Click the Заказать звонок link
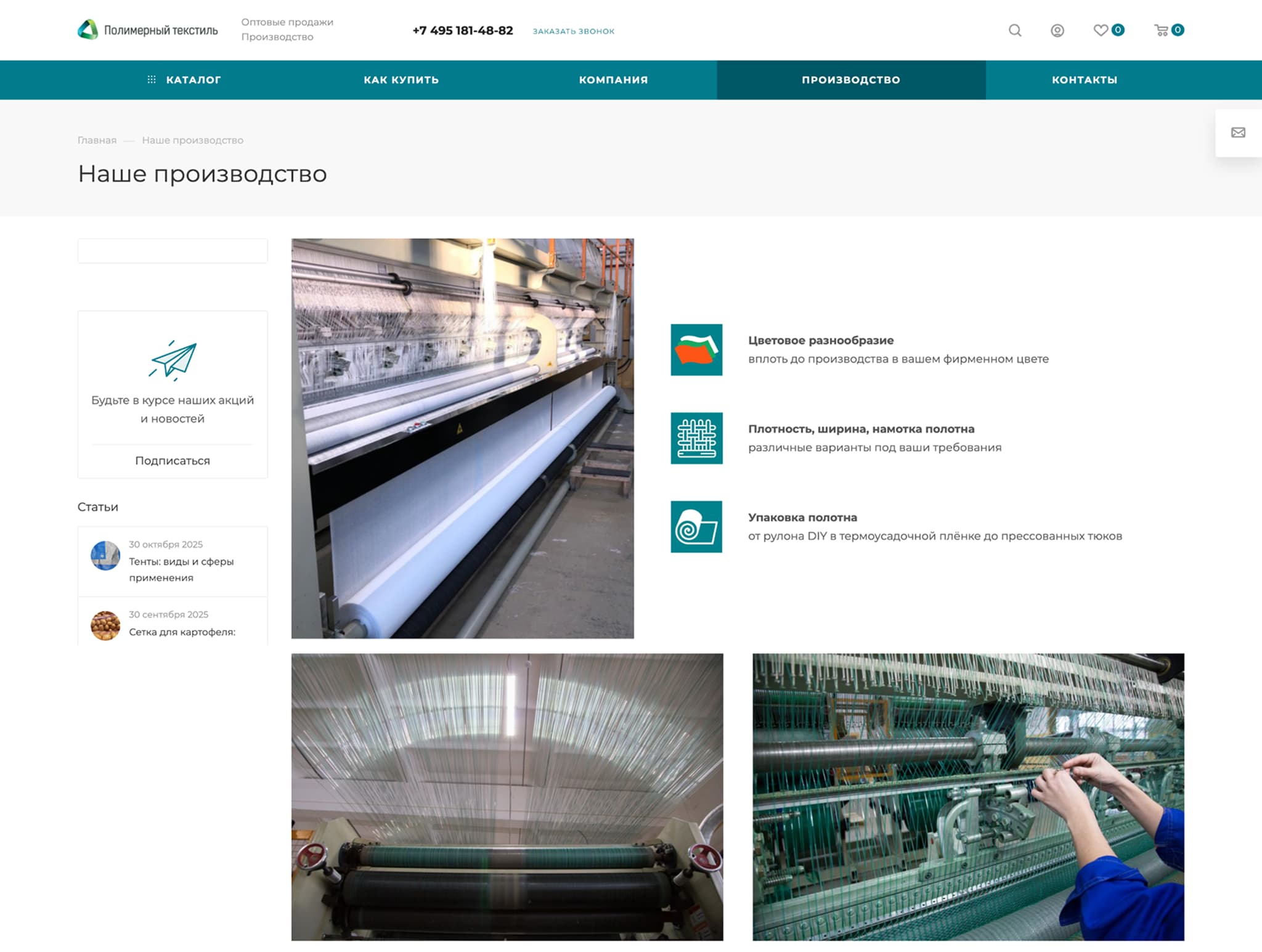1262x952 pixels. [573, 31]
